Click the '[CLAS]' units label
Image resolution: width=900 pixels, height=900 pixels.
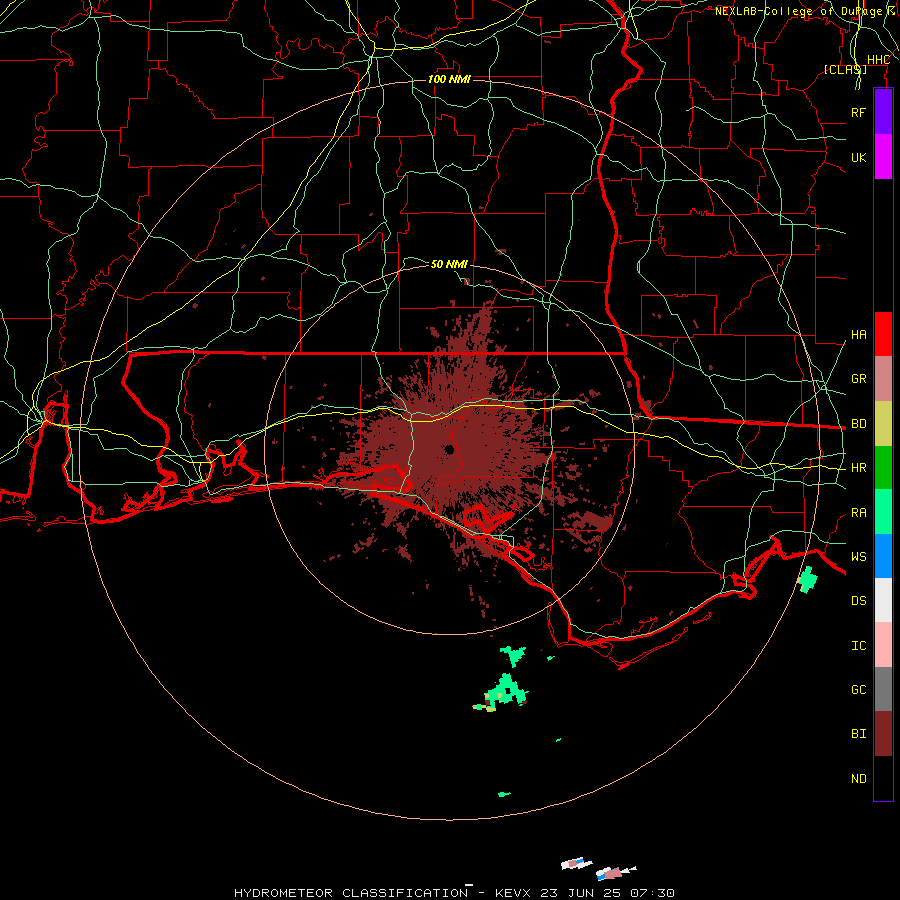tap(845, 69)
